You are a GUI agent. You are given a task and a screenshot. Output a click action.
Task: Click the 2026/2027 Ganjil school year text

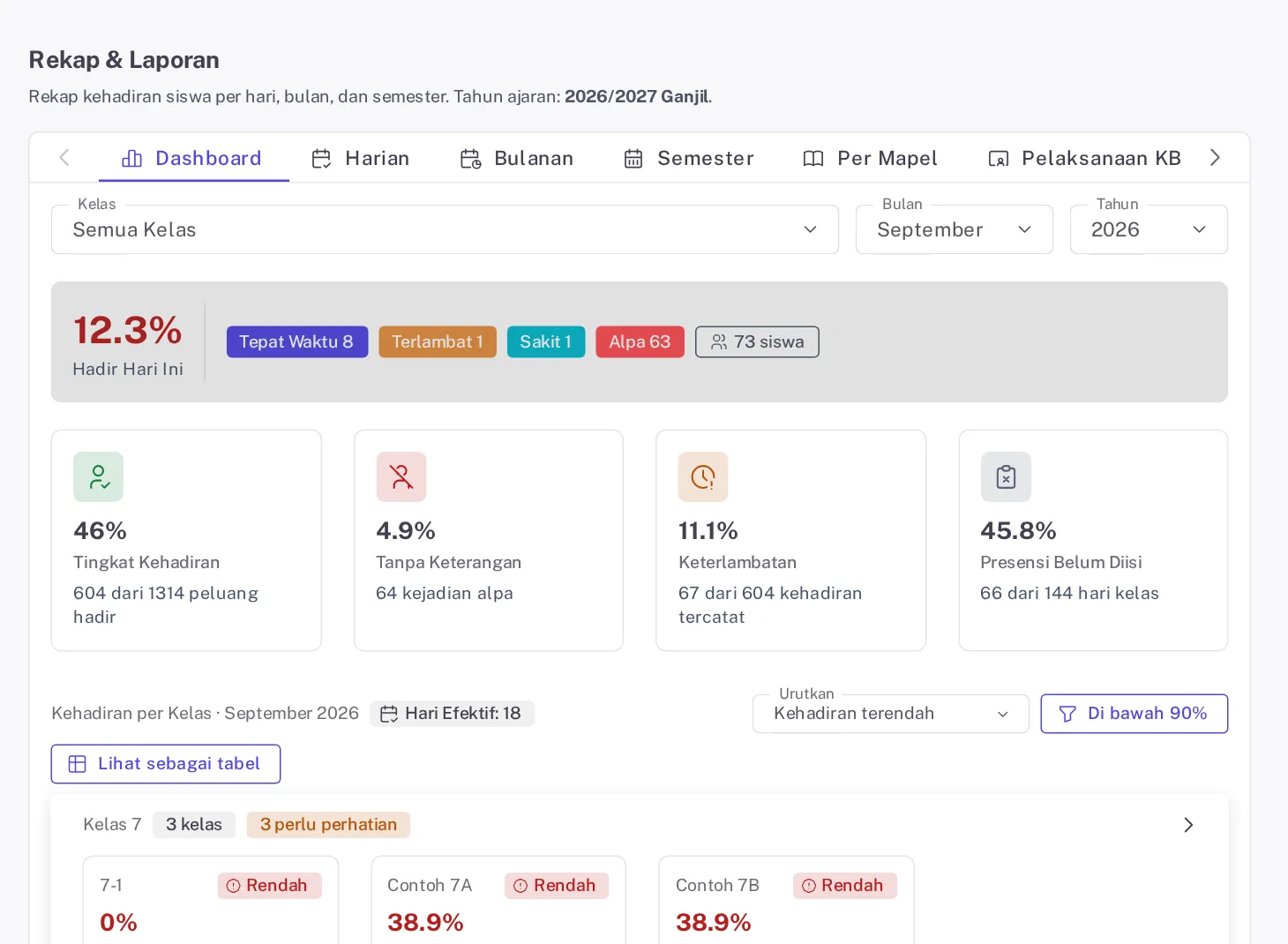[x=637, y=96]
